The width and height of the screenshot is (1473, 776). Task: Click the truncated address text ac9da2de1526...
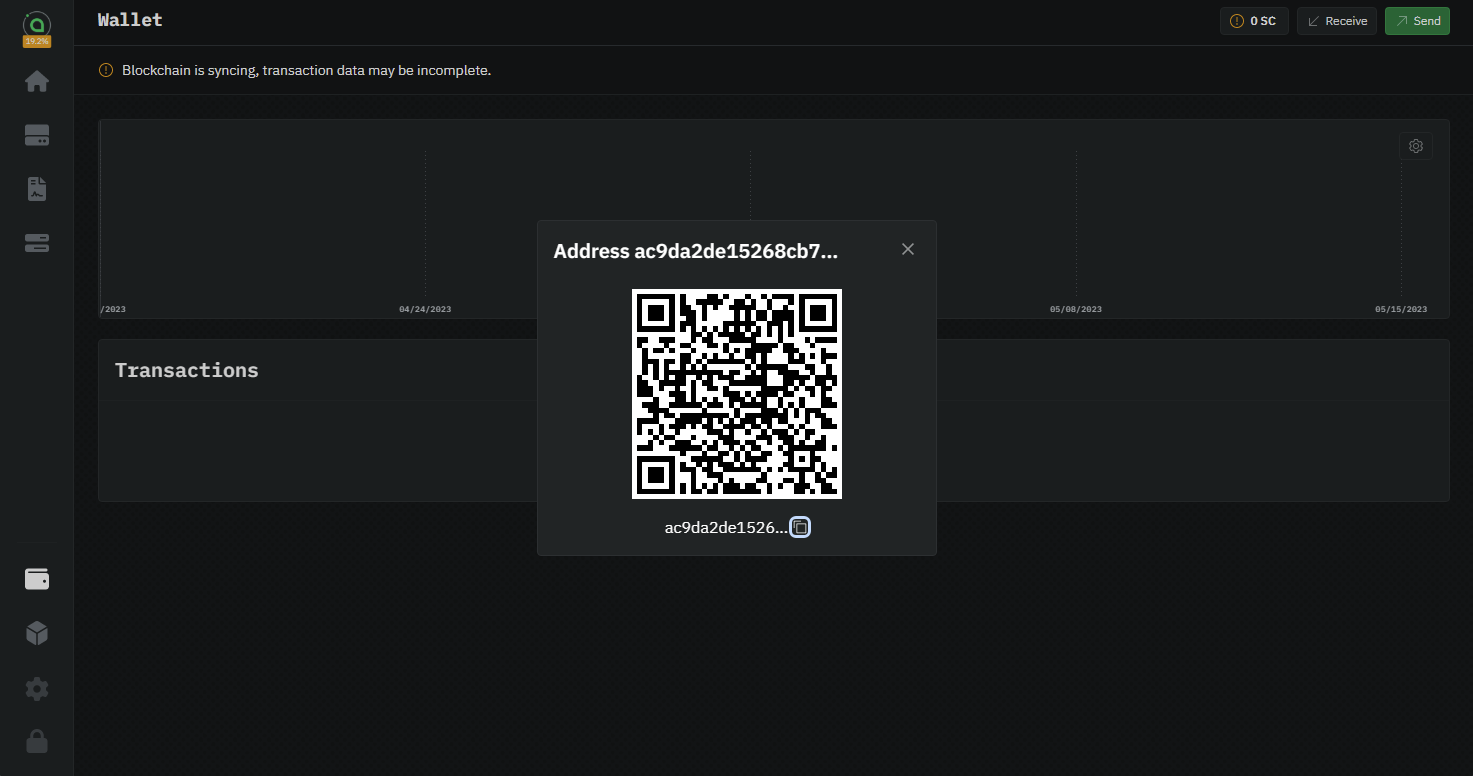[x=725, y=528]
